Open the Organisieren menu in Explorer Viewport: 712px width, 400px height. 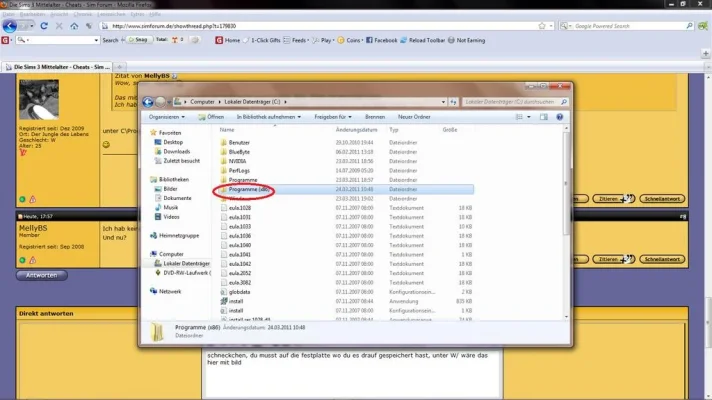pos(167,117)
